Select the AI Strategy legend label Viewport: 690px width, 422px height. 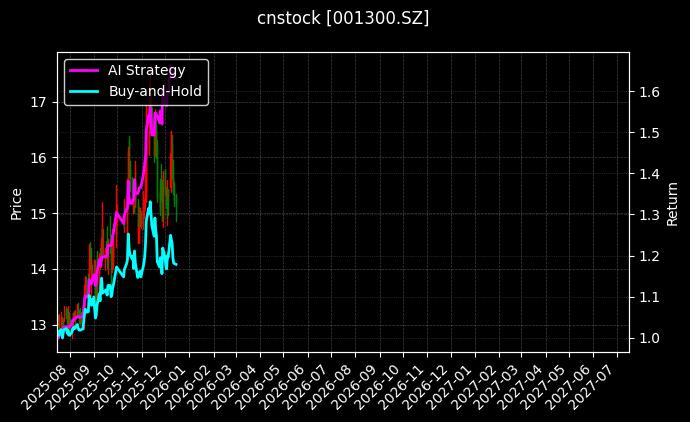(146, 70)
